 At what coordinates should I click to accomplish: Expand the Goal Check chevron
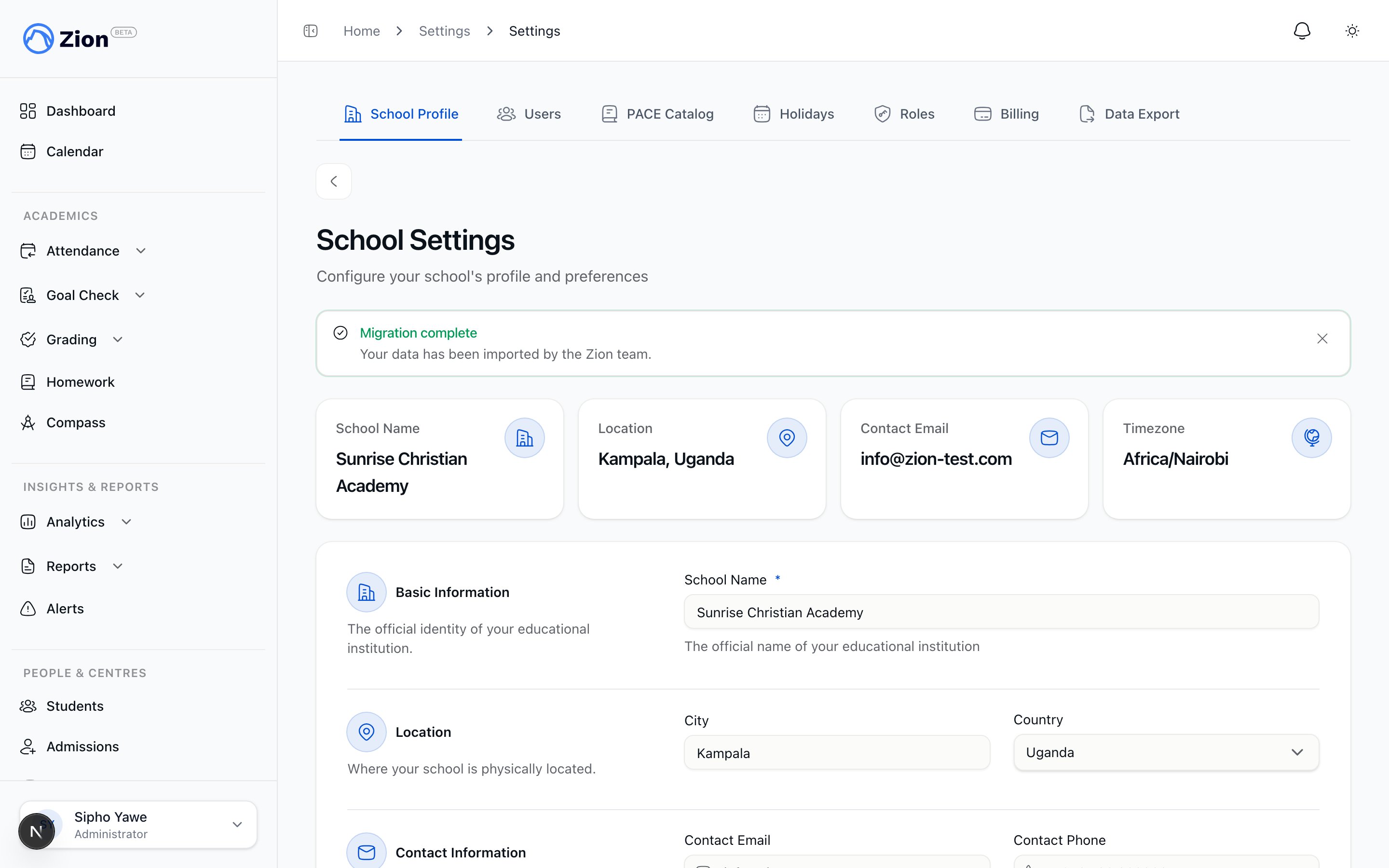[139, 295]
